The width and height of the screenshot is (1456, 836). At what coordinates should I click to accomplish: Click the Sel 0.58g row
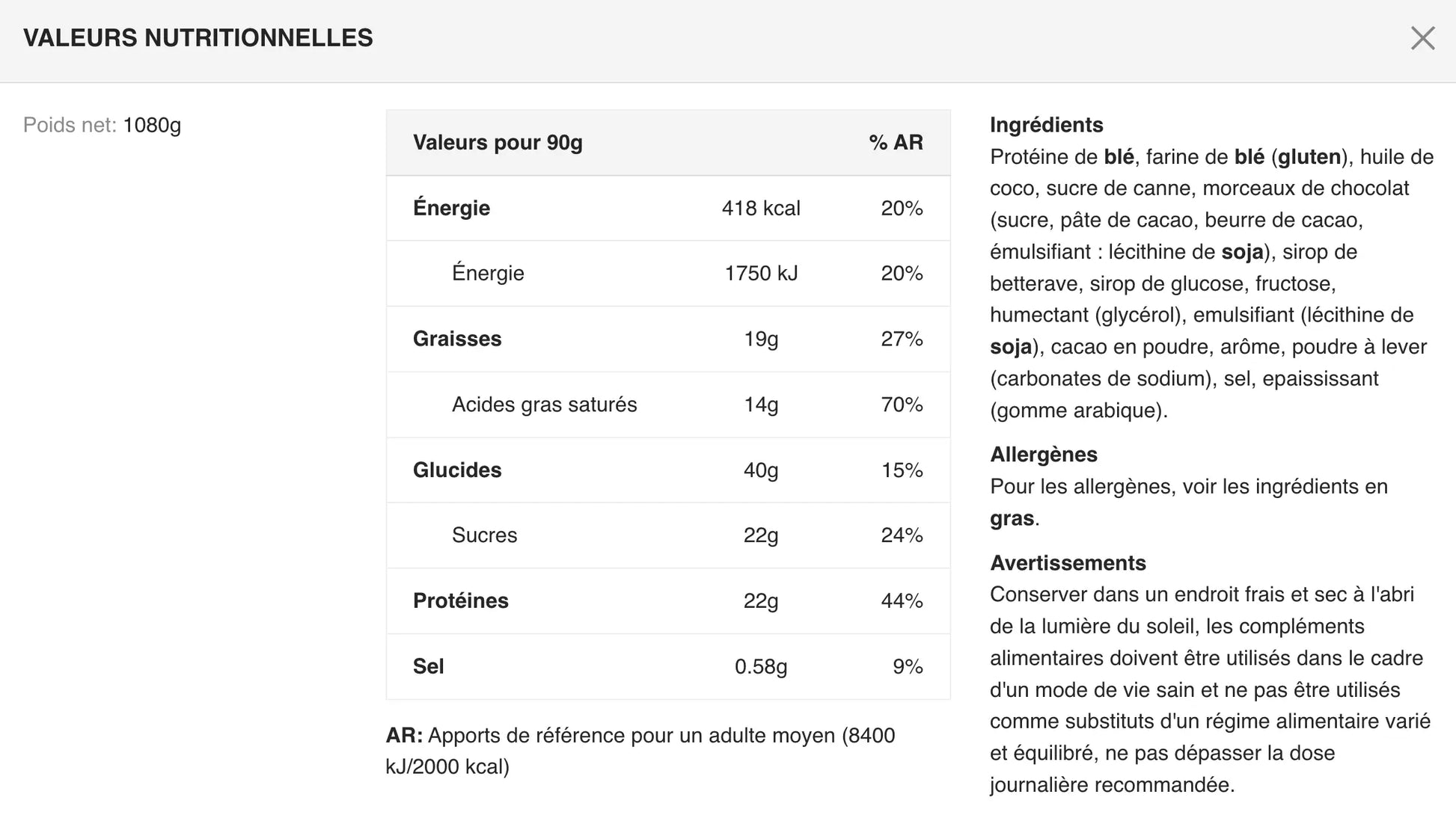[x=668, y=666]
